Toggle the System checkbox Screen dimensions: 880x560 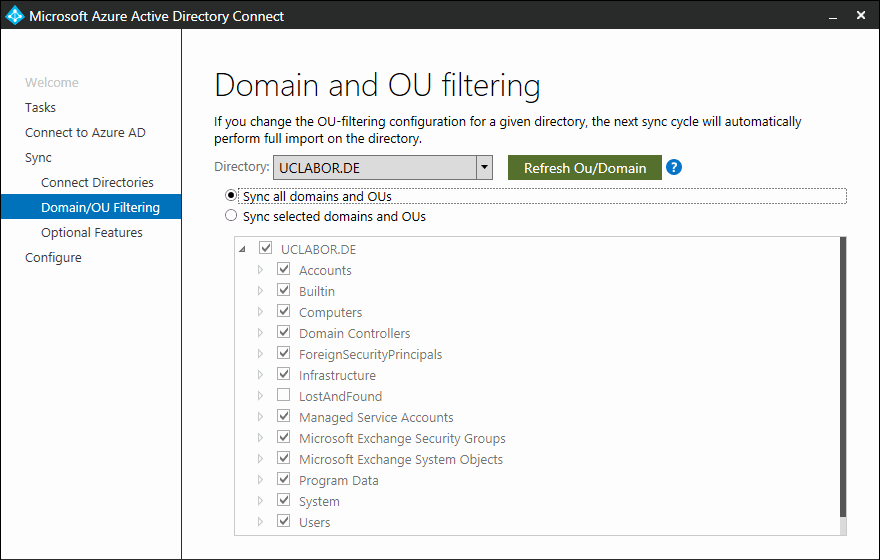283,500
